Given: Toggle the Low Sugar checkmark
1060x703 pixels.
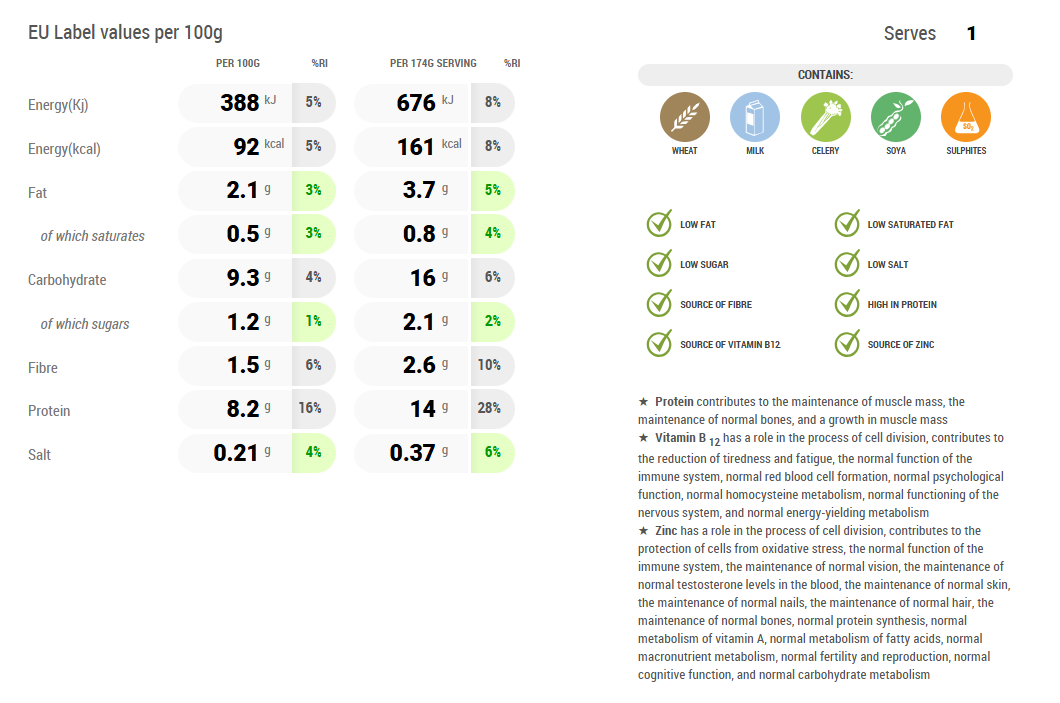Looking at the screenshot, I should (x=659, y=264).
